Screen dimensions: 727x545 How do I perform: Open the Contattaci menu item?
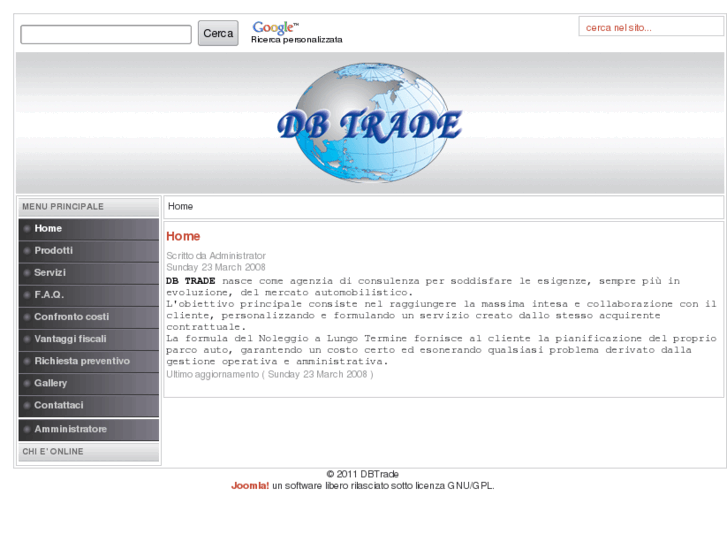[89, 405]
